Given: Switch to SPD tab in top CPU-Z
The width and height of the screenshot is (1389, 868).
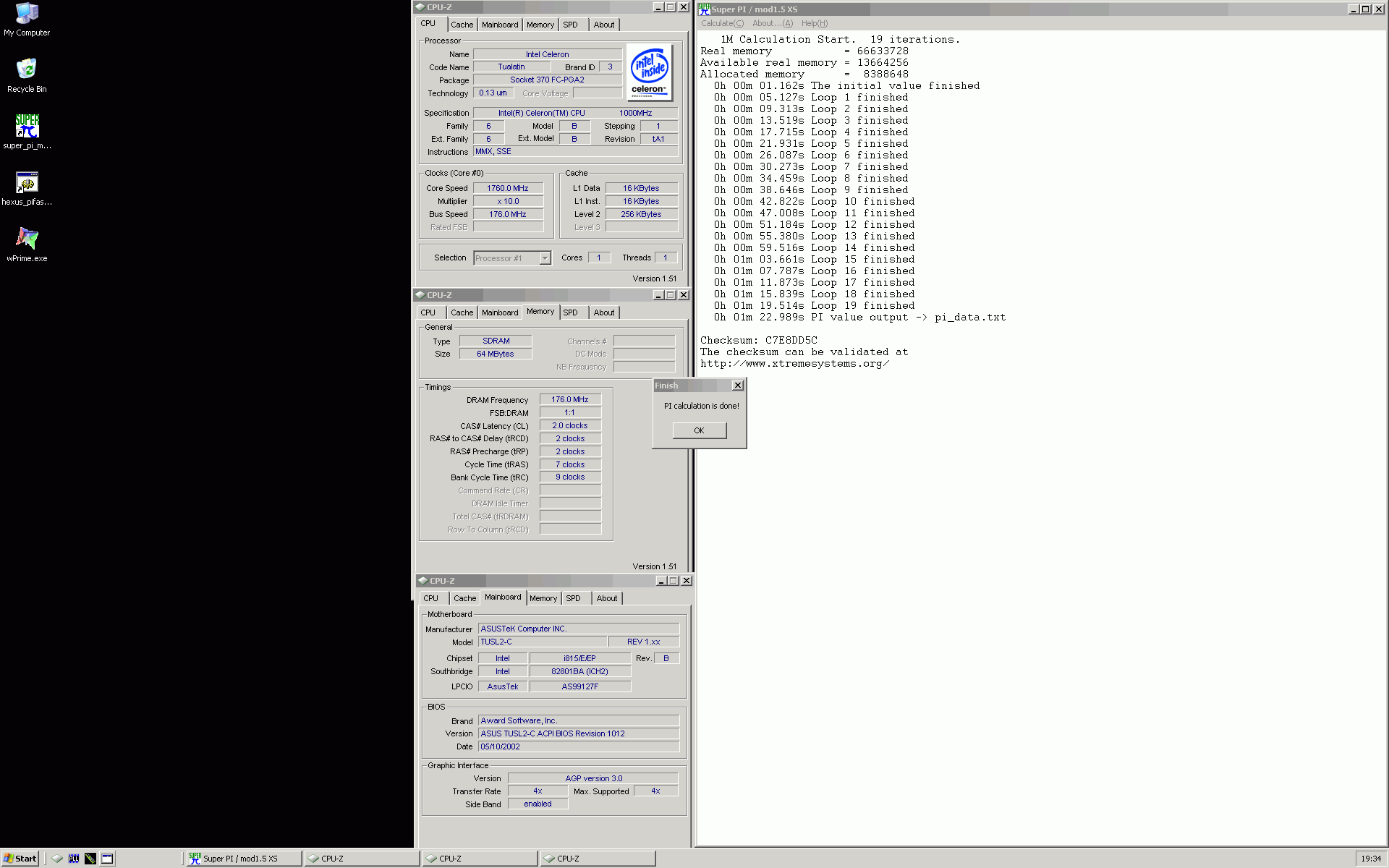Looking at the screenshot, I should pos(570,25).
